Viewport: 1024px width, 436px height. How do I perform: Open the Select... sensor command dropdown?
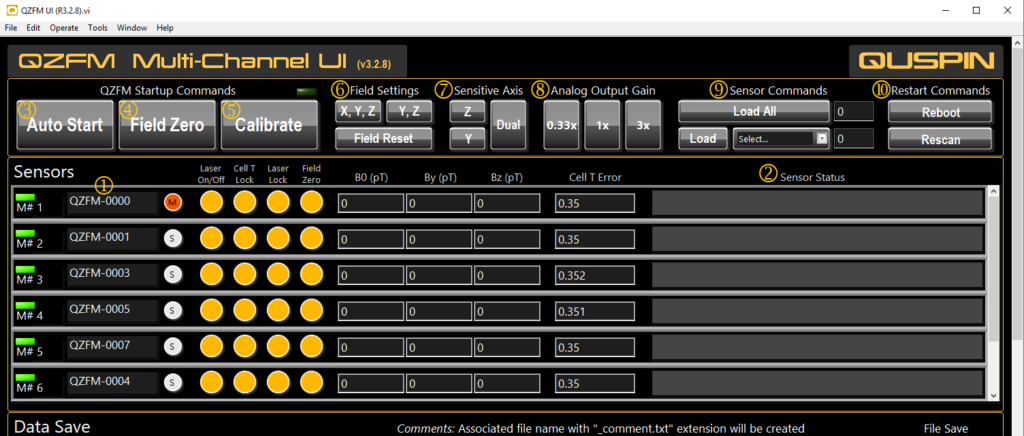pyautogui.click(x=781, y=138)
